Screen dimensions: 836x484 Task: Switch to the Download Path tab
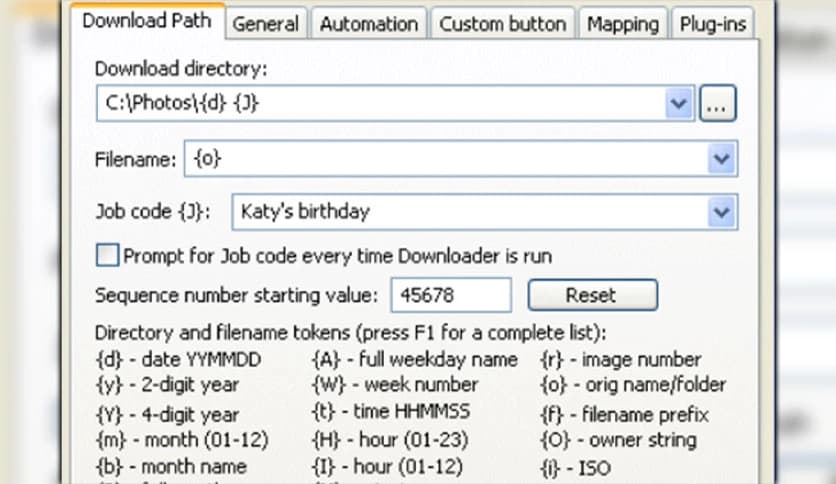147,21
